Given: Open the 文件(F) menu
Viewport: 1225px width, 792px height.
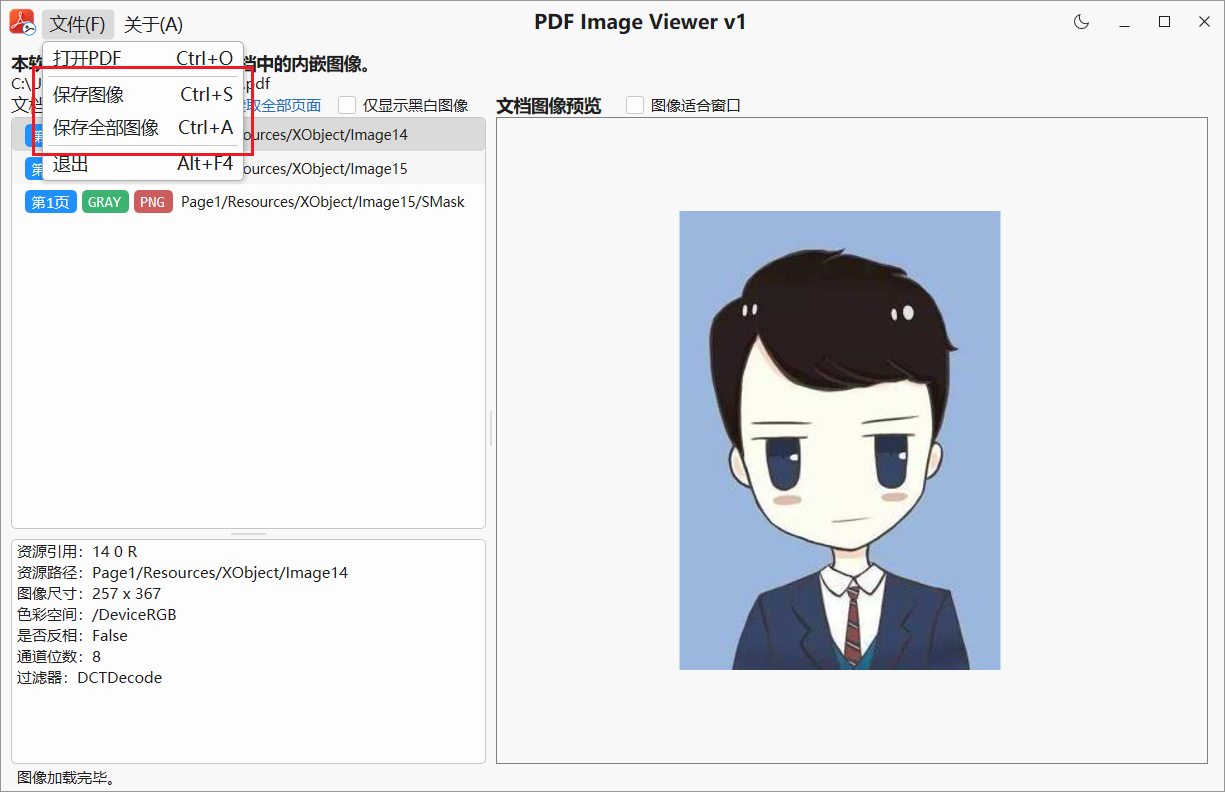Looking at the screenshot, I should tap(78, 24).
